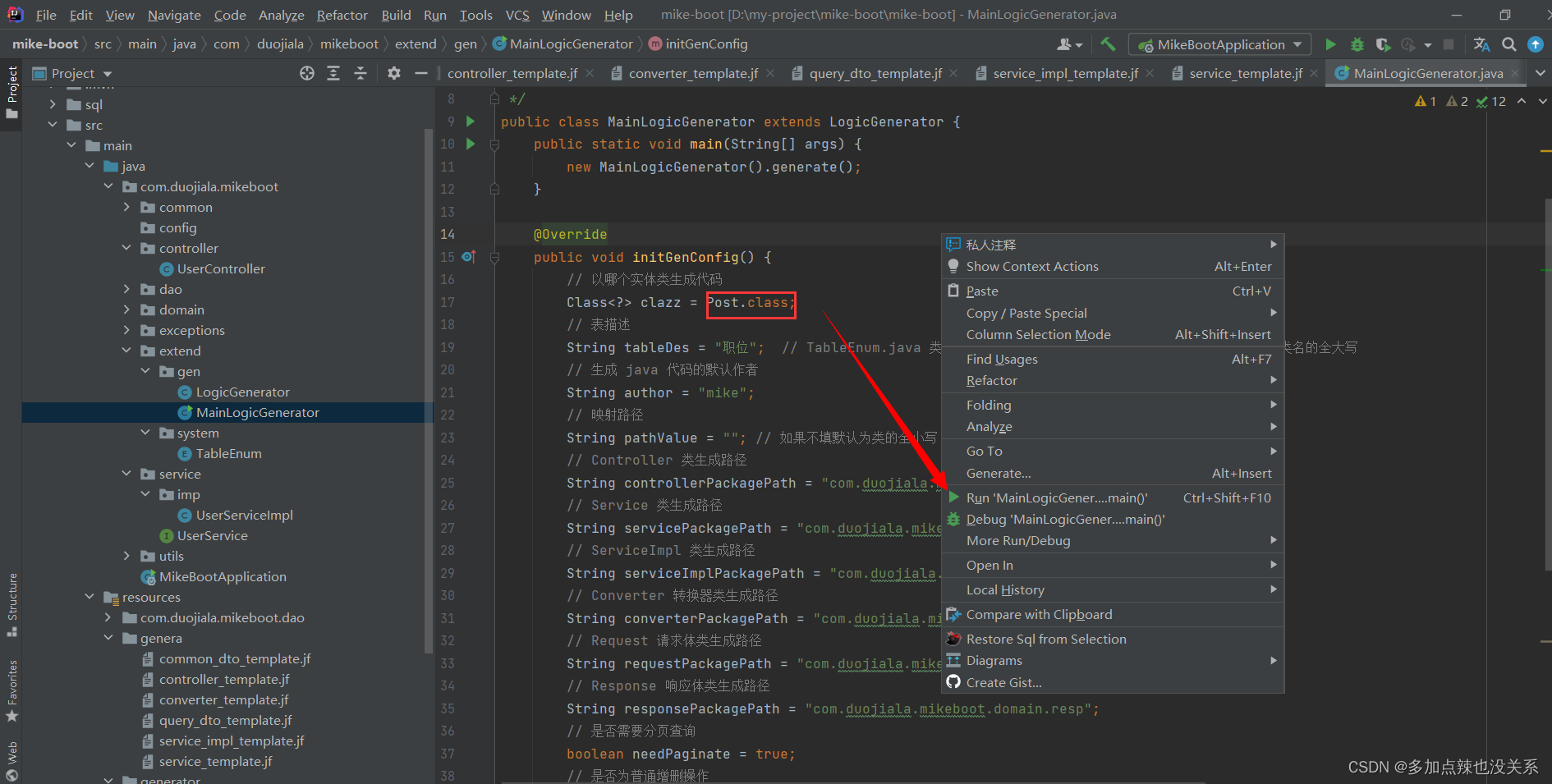Go to next highlighted error arrow
The image size is (1552, 784).
pos(1542,101)
